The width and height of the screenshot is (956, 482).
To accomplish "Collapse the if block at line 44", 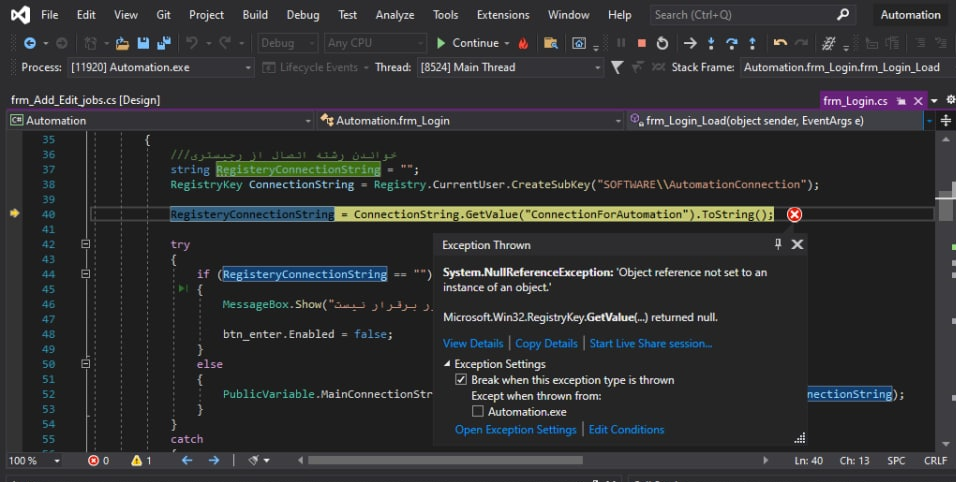I will coord(85,274).
